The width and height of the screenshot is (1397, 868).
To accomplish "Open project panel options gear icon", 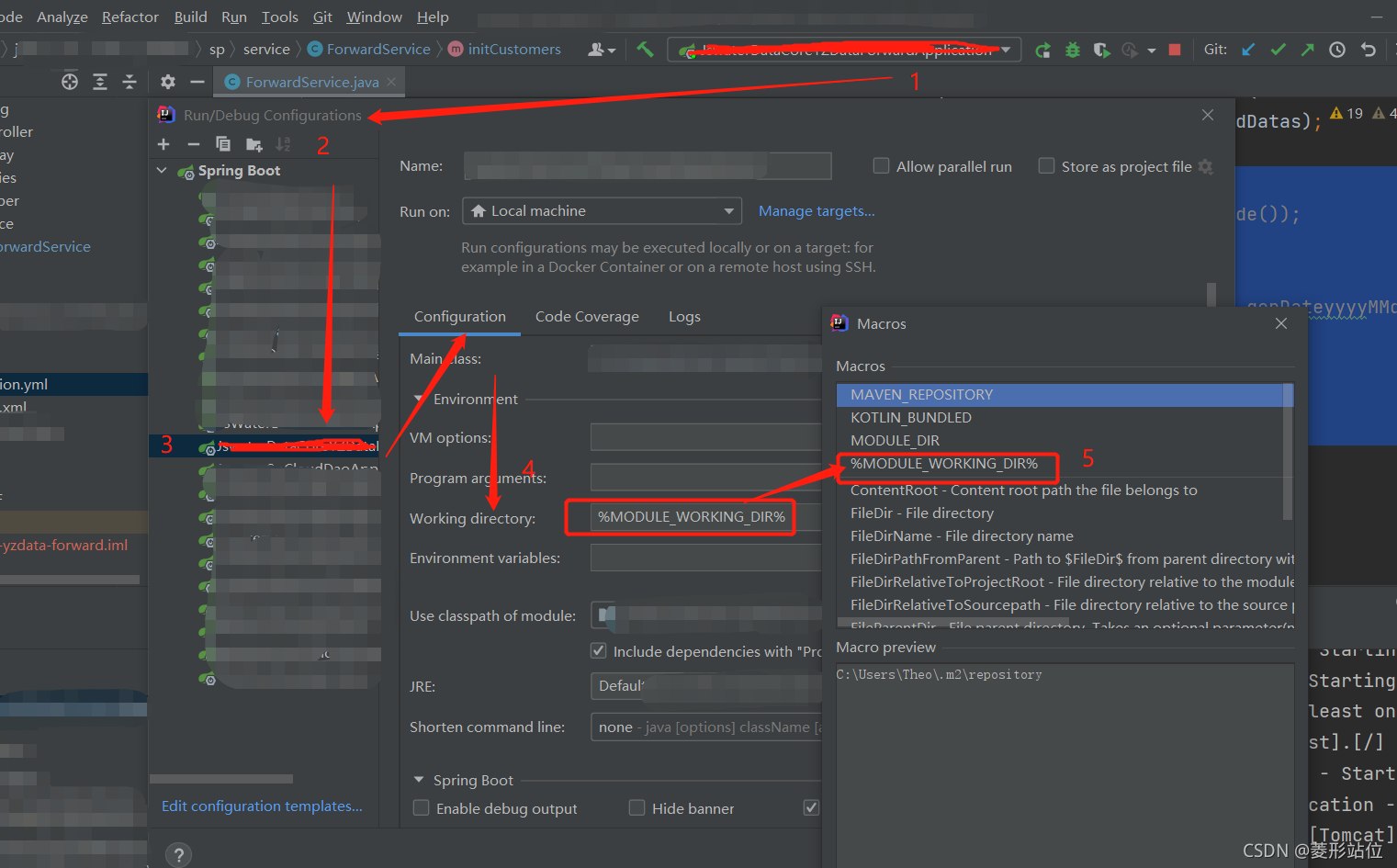I will [x=167, y=82].
